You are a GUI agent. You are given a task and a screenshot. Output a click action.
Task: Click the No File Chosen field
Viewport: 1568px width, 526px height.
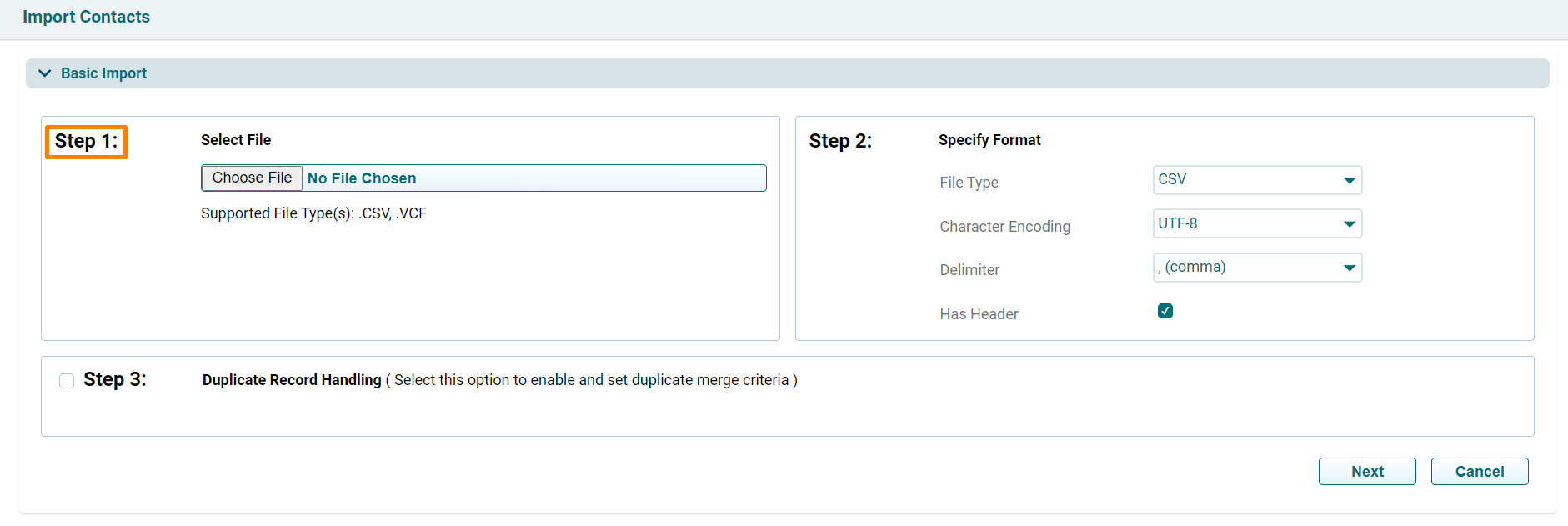pyautogui.click(x=534, y=178)
